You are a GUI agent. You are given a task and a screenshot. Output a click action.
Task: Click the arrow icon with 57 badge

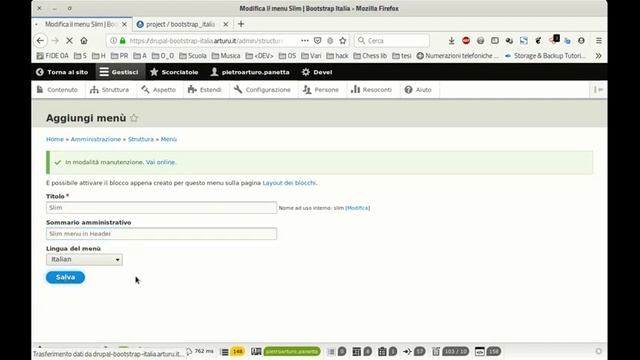click(x=413, y=351)
